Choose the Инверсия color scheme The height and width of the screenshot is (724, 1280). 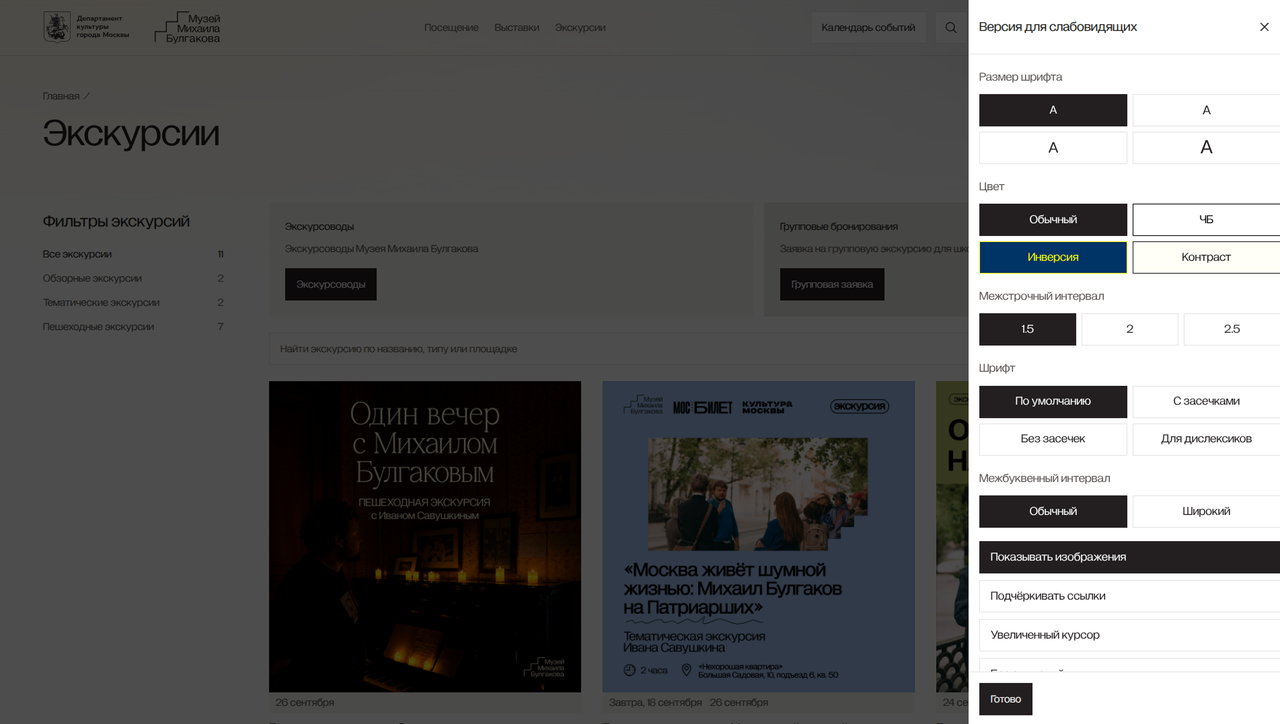[1053, 257]
